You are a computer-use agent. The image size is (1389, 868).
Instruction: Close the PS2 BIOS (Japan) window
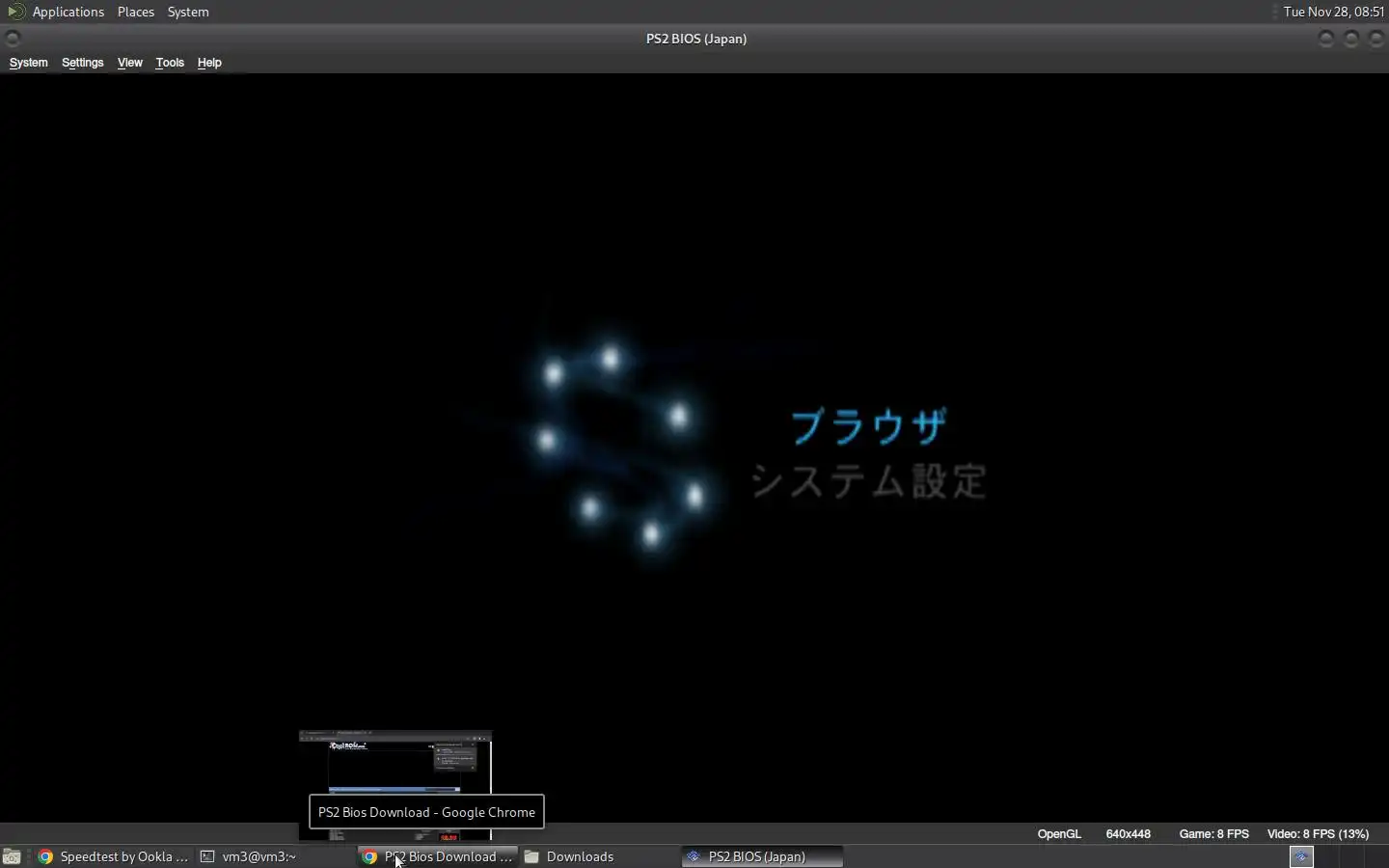point(1376,39)
